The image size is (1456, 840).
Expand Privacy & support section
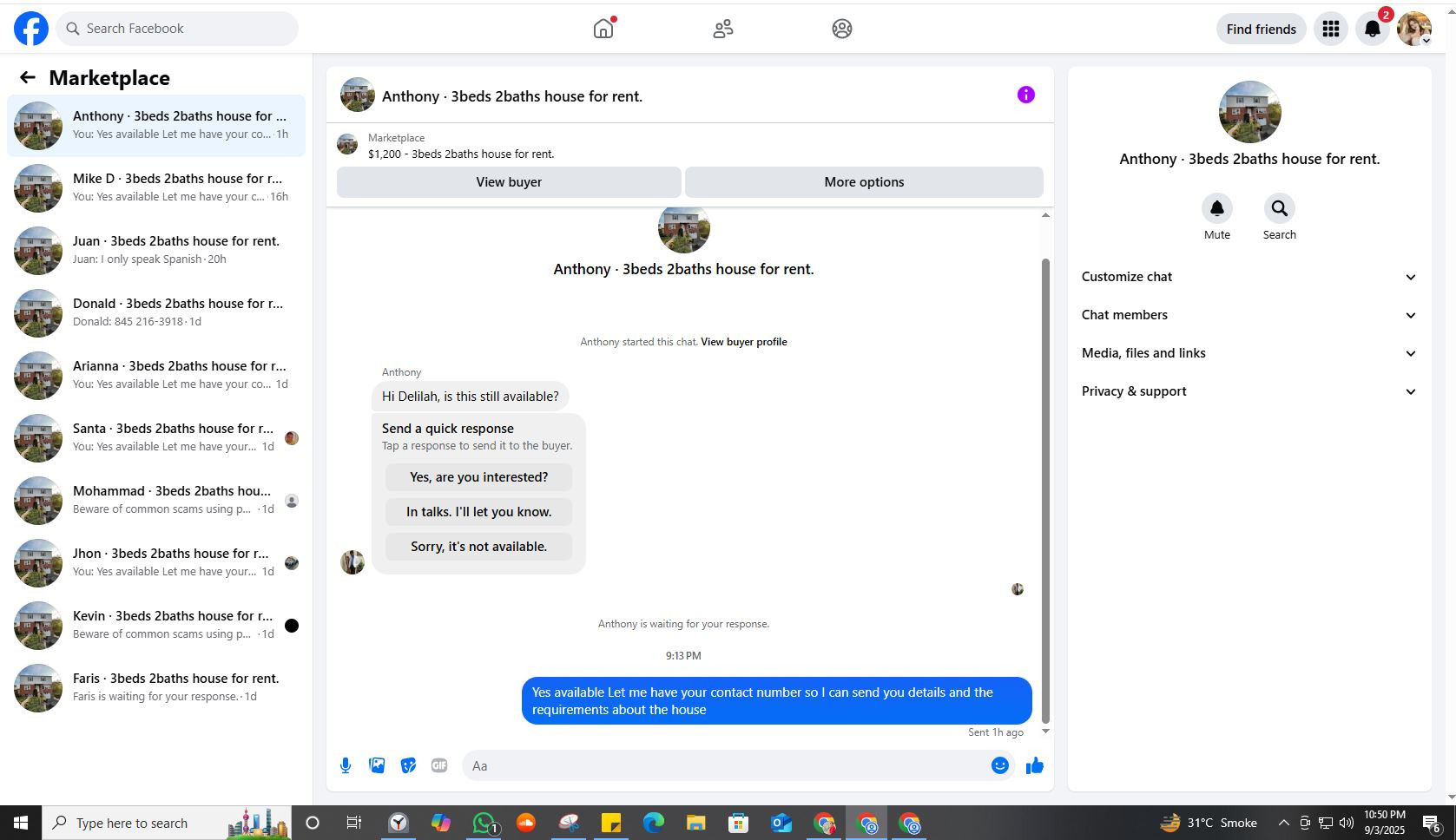(1249, 391)
